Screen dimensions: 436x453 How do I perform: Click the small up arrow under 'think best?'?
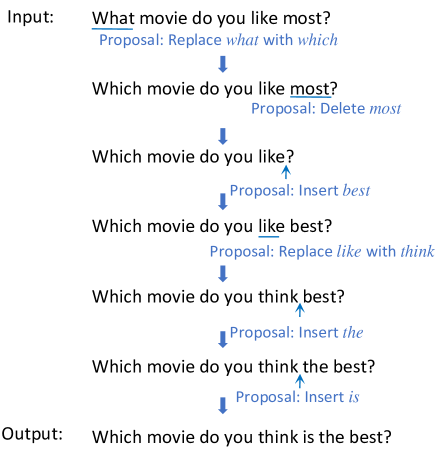click(x=300, y=310)
